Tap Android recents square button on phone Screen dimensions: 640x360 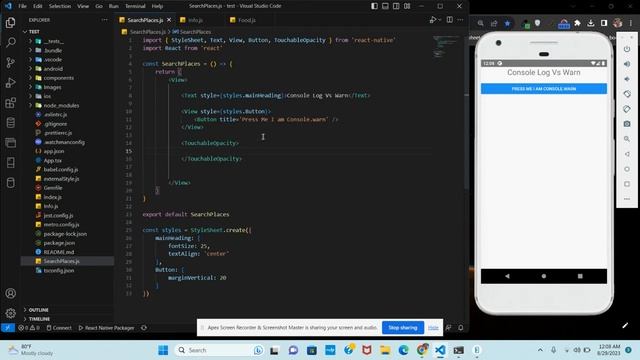pos(580,276)
